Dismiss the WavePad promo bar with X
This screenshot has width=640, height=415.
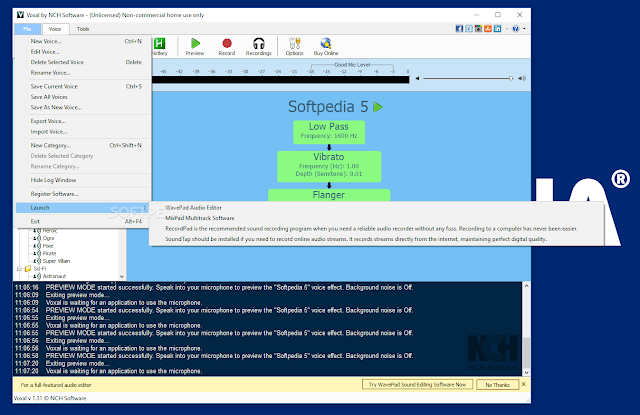click(524, 384)
